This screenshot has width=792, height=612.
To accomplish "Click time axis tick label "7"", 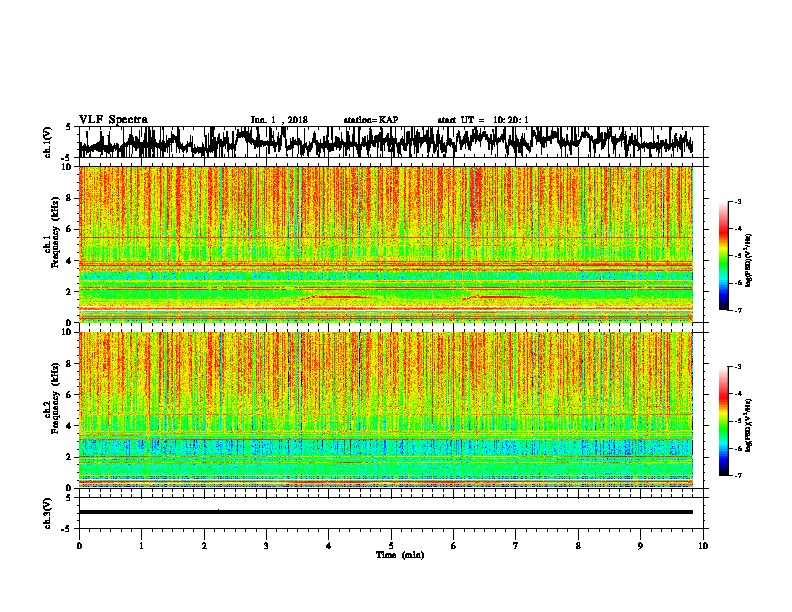I will 516,546.
